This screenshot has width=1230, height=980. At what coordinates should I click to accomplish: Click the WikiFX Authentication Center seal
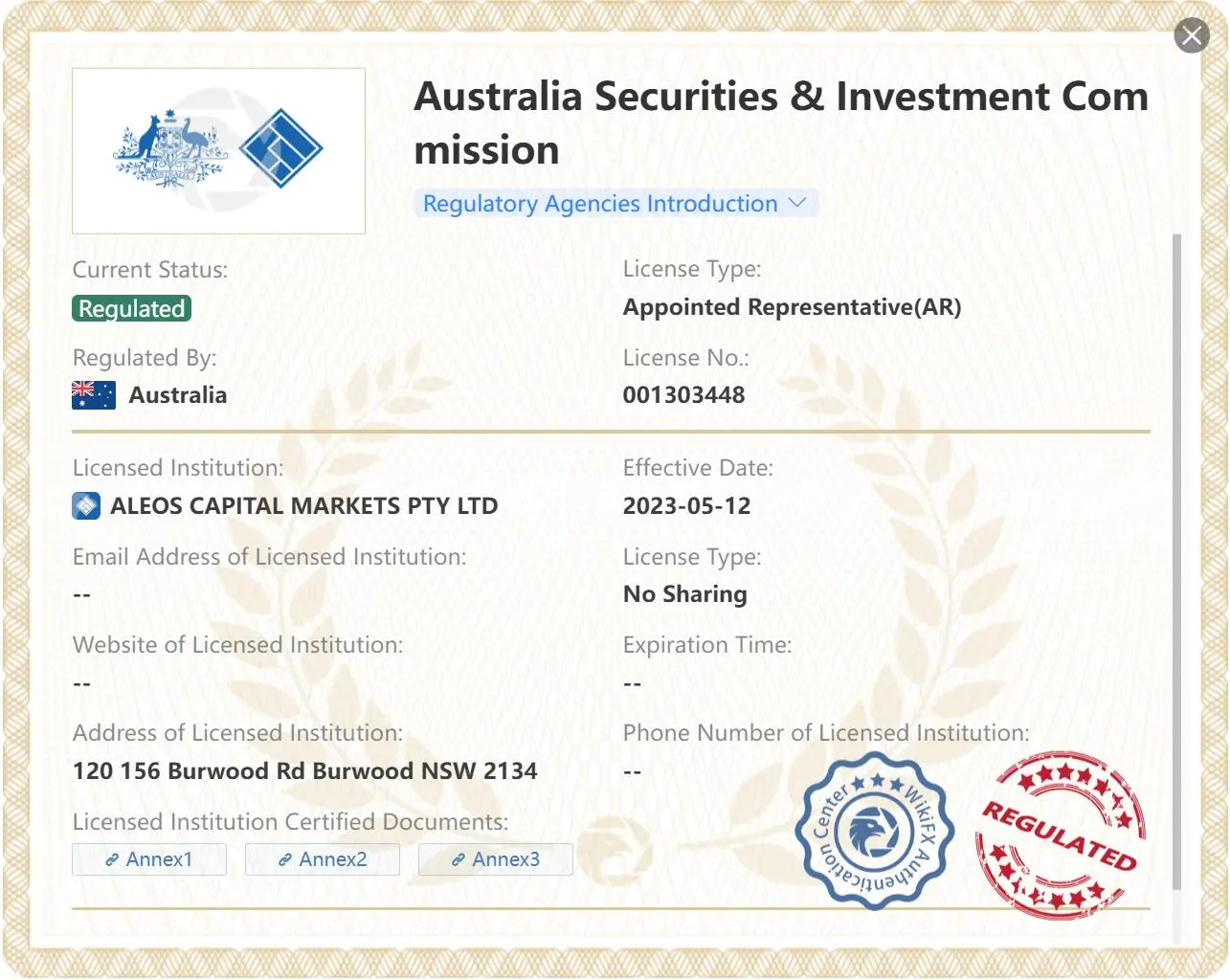pos(875,831)
